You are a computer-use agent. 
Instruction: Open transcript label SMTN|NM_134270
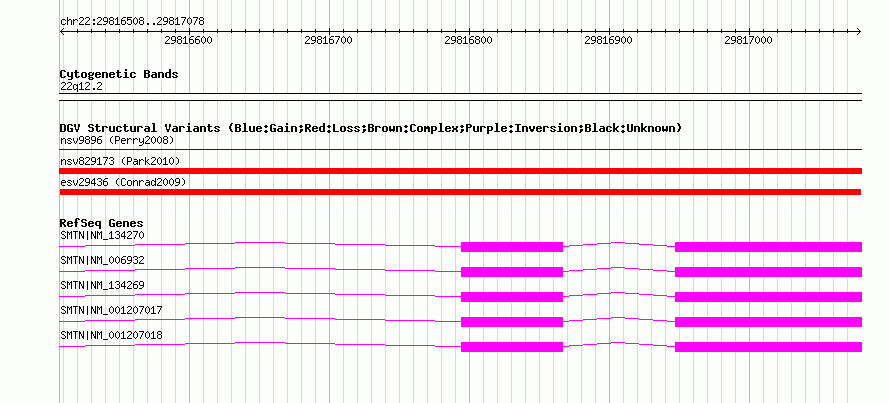point(102,235)
